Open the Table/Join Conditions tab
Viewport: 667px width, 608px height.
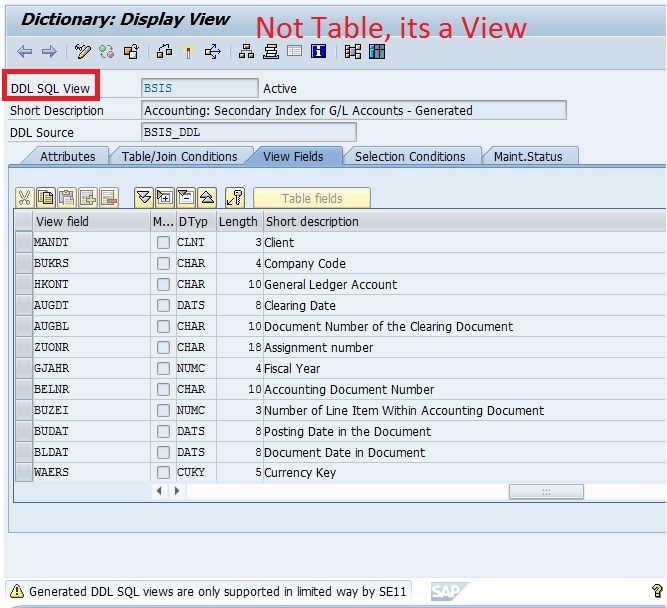pyautogui.click(x=180, y=157)
